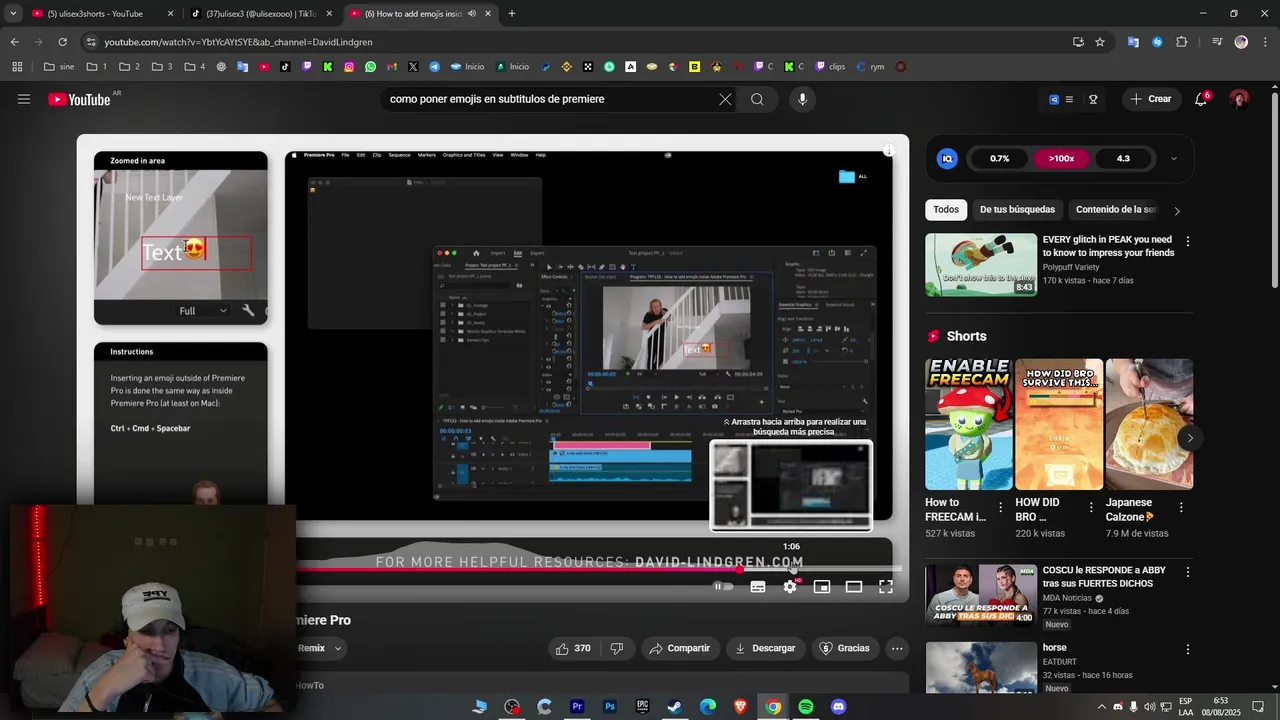The height and width of the screenshot is (720, 1280).
Task: Open the ENABLE FREECAM short
Action: tap(968, 424)
